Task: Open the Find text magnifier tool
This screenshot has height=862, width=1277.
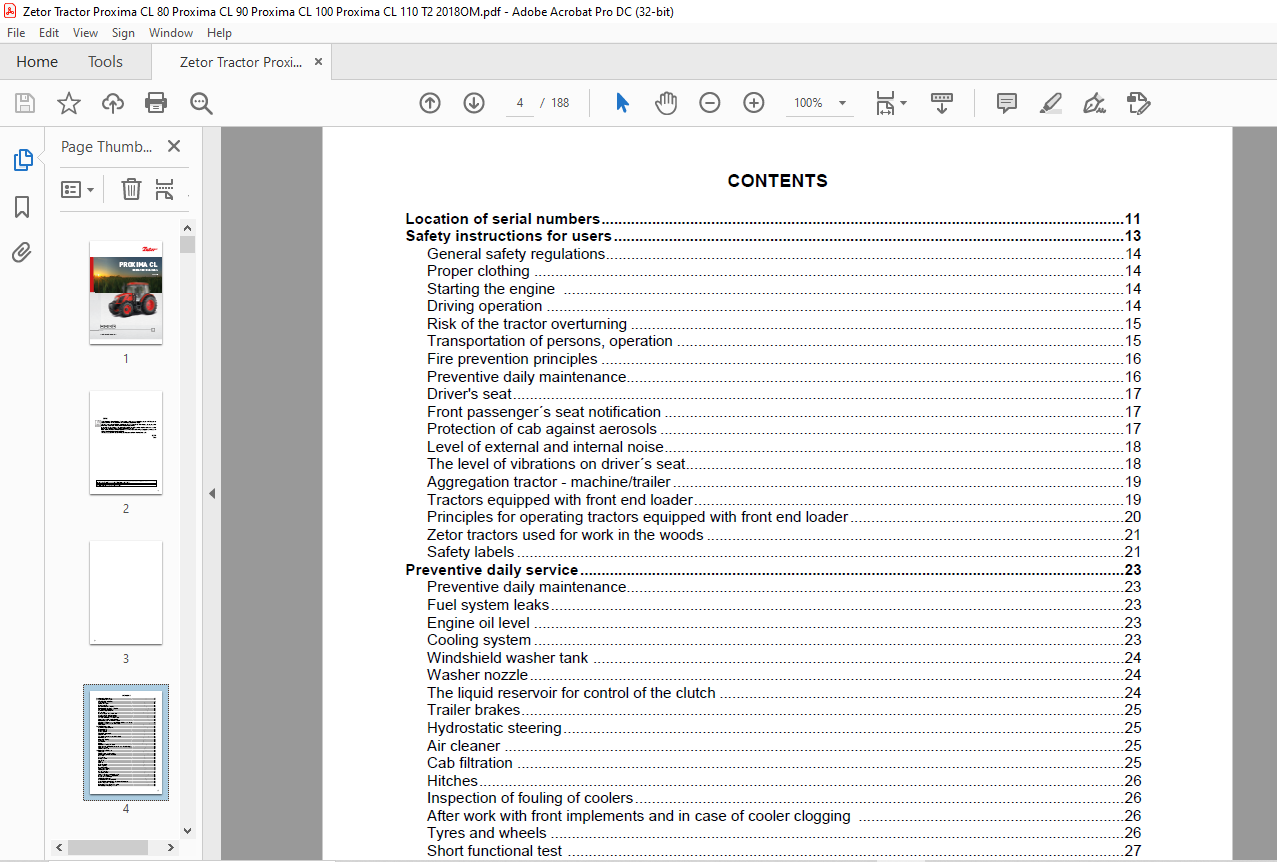Action: pos(201,103)
